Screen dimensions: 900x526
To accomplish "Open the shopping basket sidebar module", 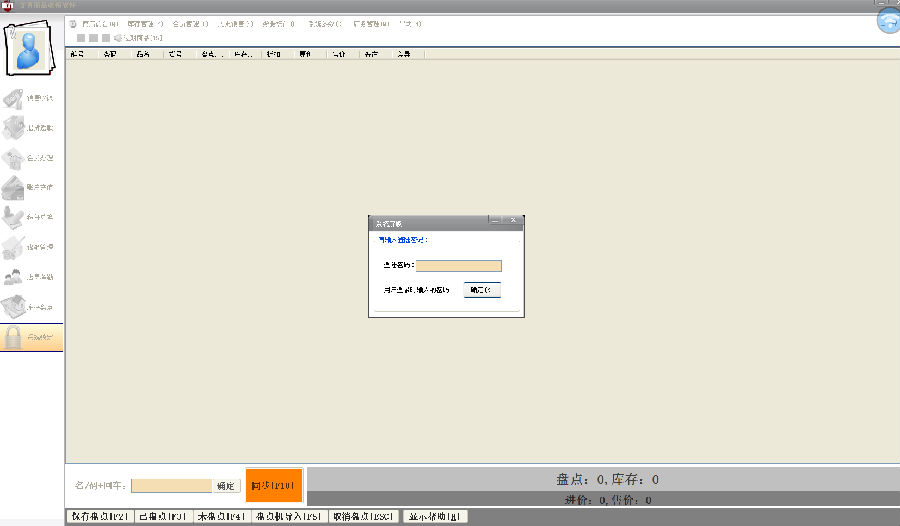I will point(29,128).
